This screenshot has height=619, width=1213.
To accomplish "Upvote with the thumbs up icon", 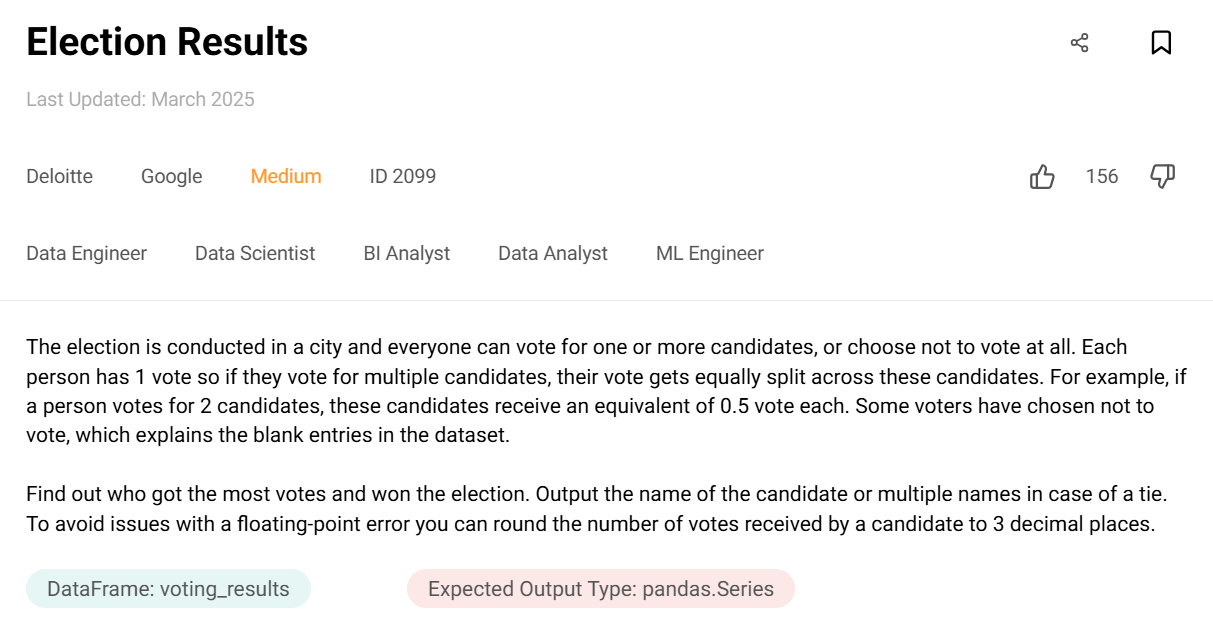I will (x=1042, y=177).
